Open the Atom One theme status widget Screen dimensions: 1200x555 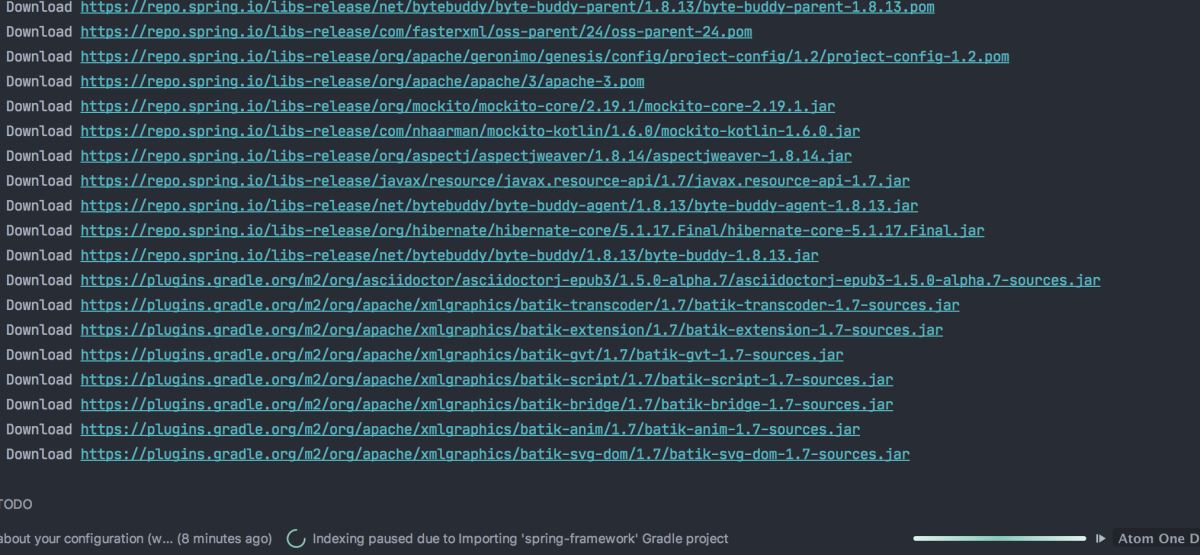click(x=1158, y=539)
